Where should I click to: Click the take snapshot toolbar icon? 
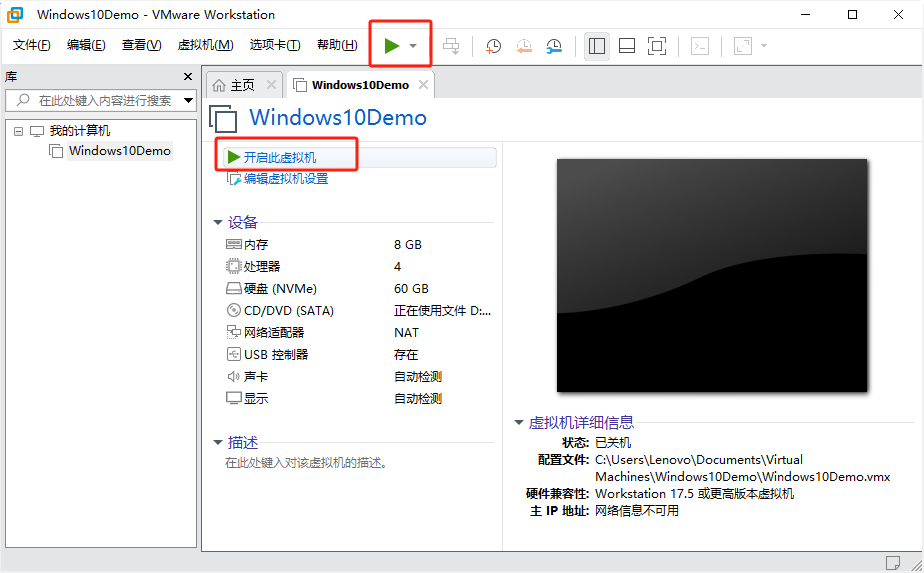493,46
